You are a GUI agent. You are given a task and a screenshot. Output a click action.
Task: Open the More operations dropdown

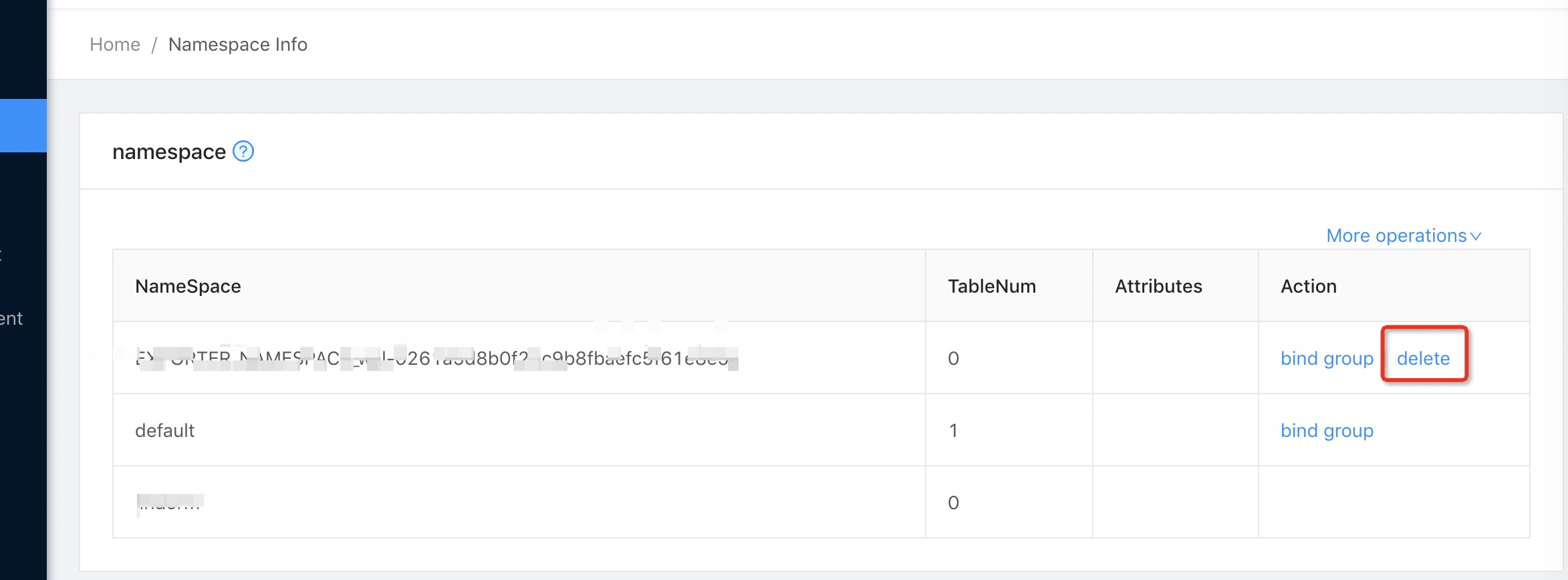point(1404,236)
